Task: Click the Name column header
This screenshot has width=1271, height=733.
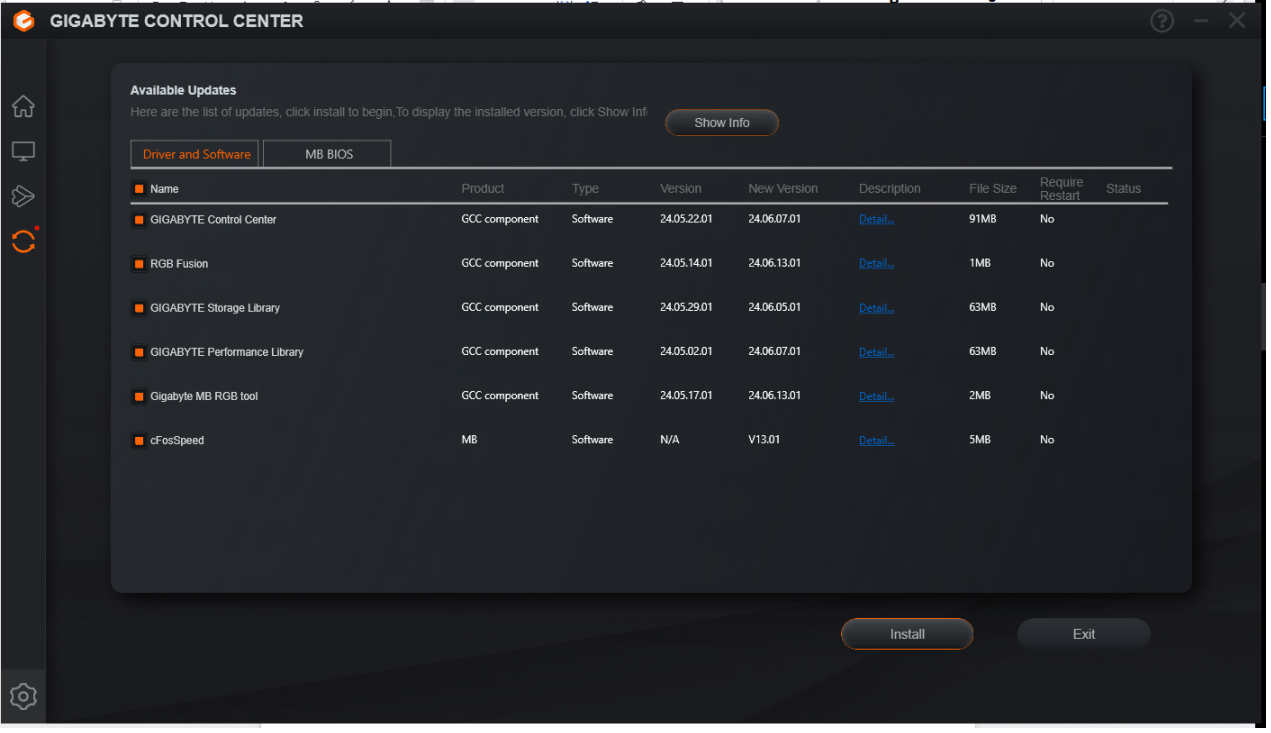Action: coord(164,189)
